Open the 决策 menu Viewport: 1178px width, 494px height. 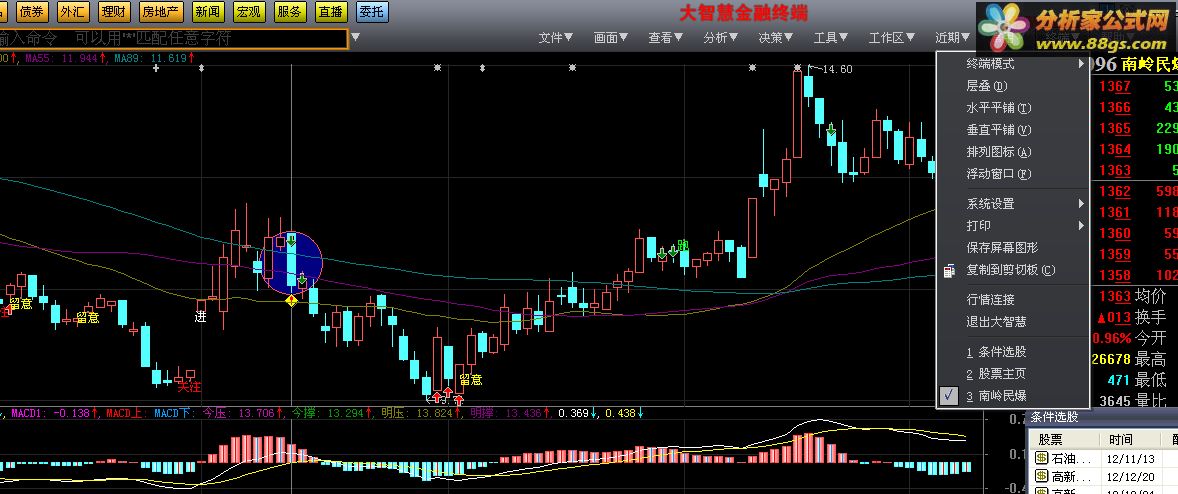[776, 38]
